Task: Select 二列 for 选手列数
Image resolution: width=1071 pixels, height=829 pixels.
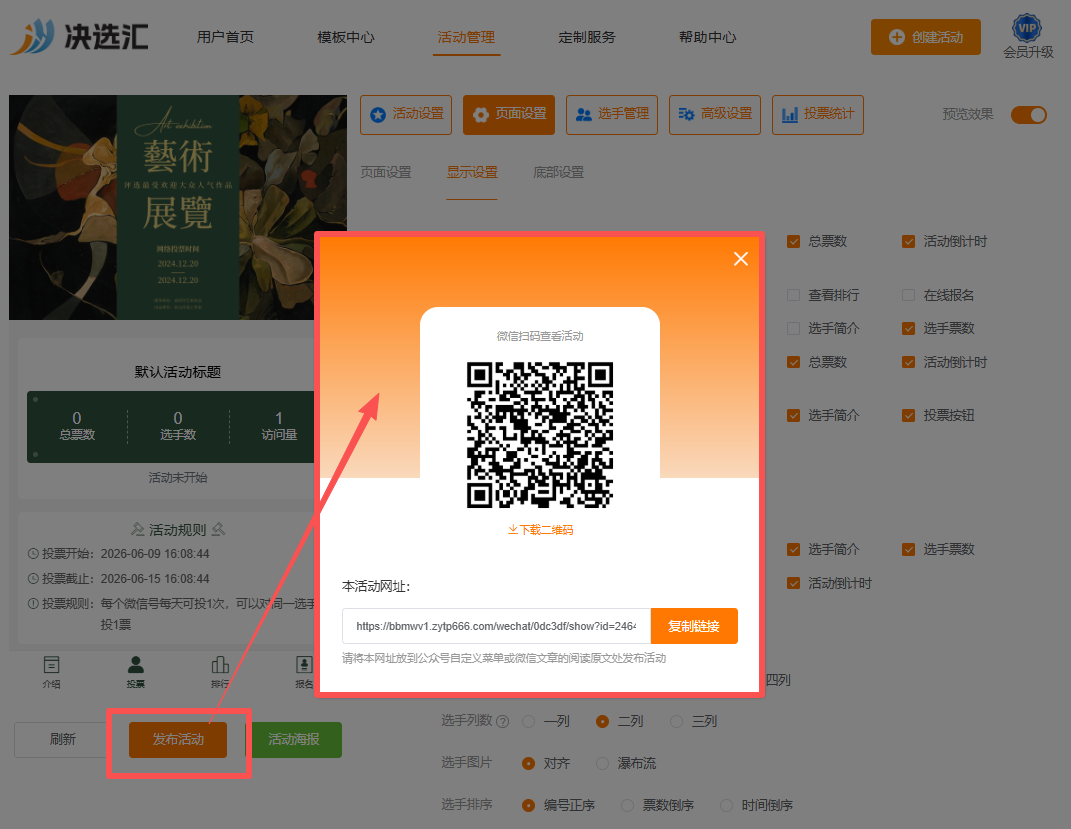Action: (602, 722)
